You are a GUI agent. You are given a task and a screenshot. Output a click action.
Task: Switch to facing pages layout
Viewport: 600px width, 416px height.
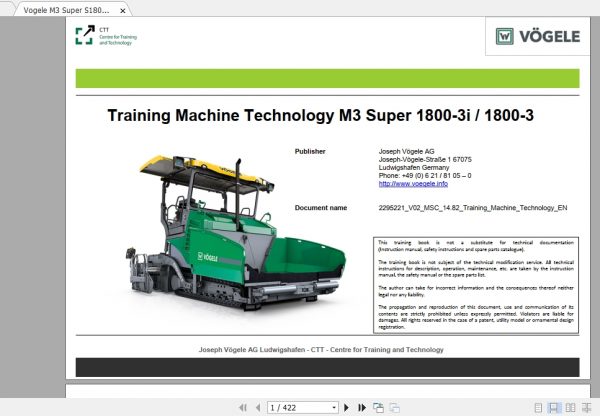pyautogui.click(x=570, y=408)
